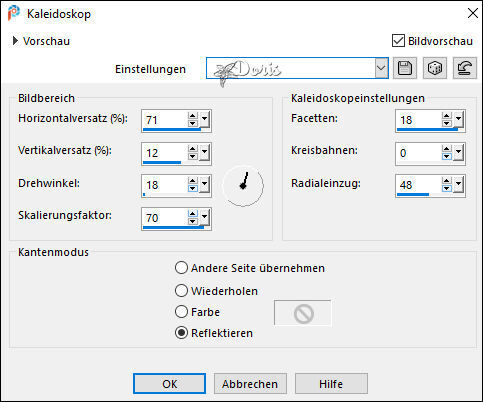Increase Facetten value with up arrow
Screen dimensions: 483x402
point(447,116)
